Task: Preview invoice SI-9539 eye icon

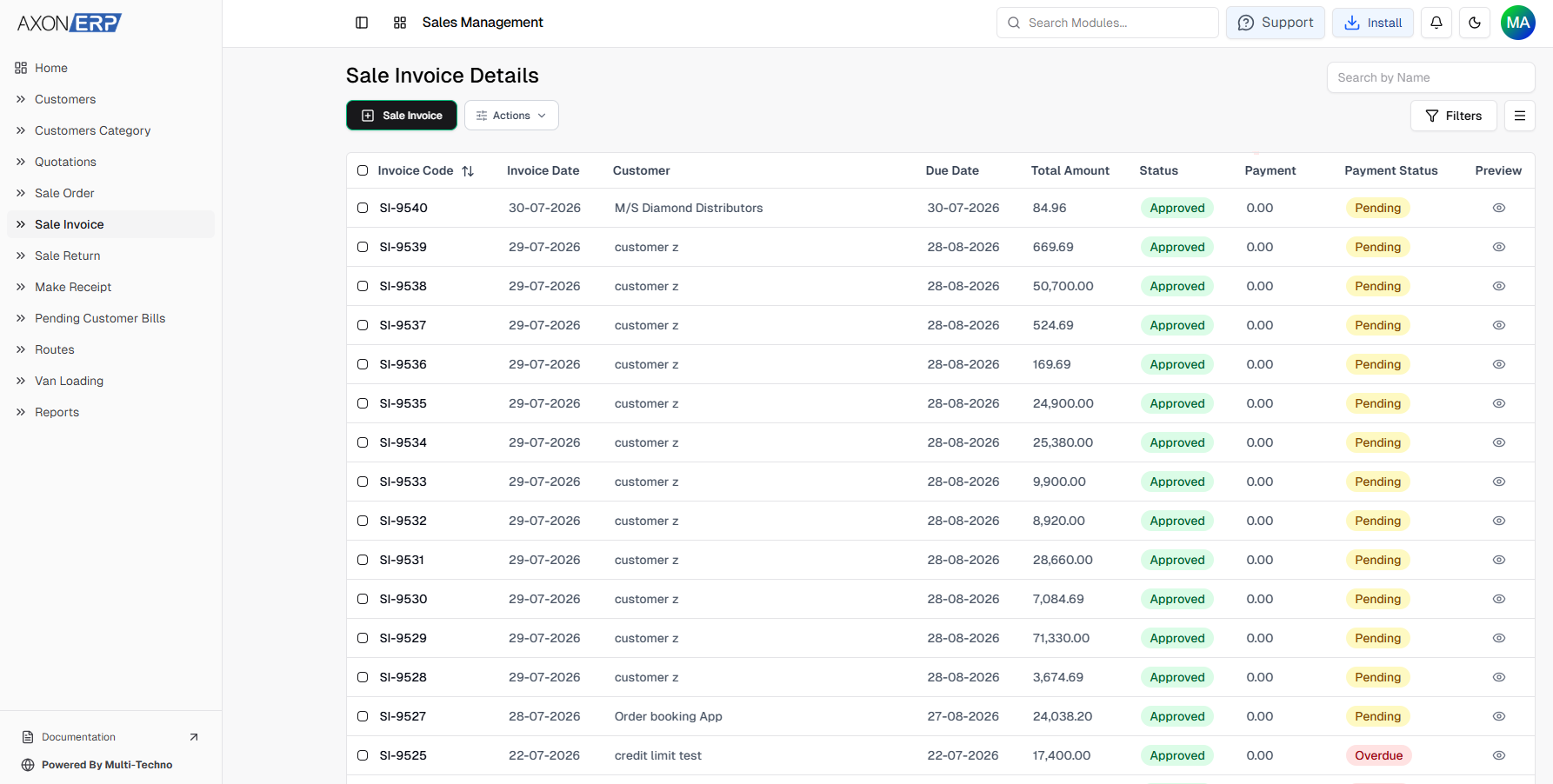Action: (x=1499, y=247)
